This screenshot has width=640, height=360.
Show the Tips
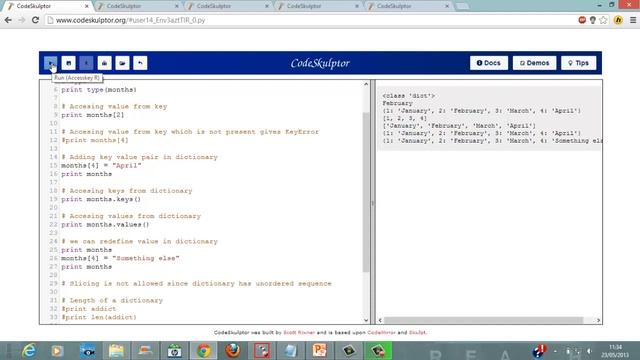(x=578, y=63)
